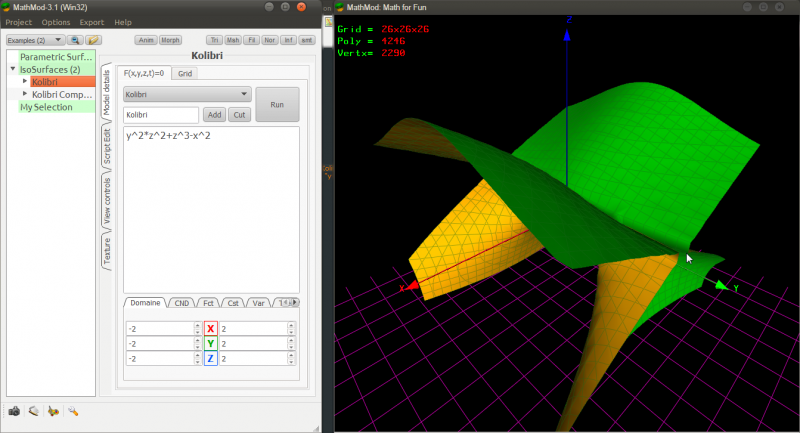Image resolution: width=800 pixels, height=433 pixels.
Task: Open the Examples (2) dropdown
Action: tap(35, 40)
